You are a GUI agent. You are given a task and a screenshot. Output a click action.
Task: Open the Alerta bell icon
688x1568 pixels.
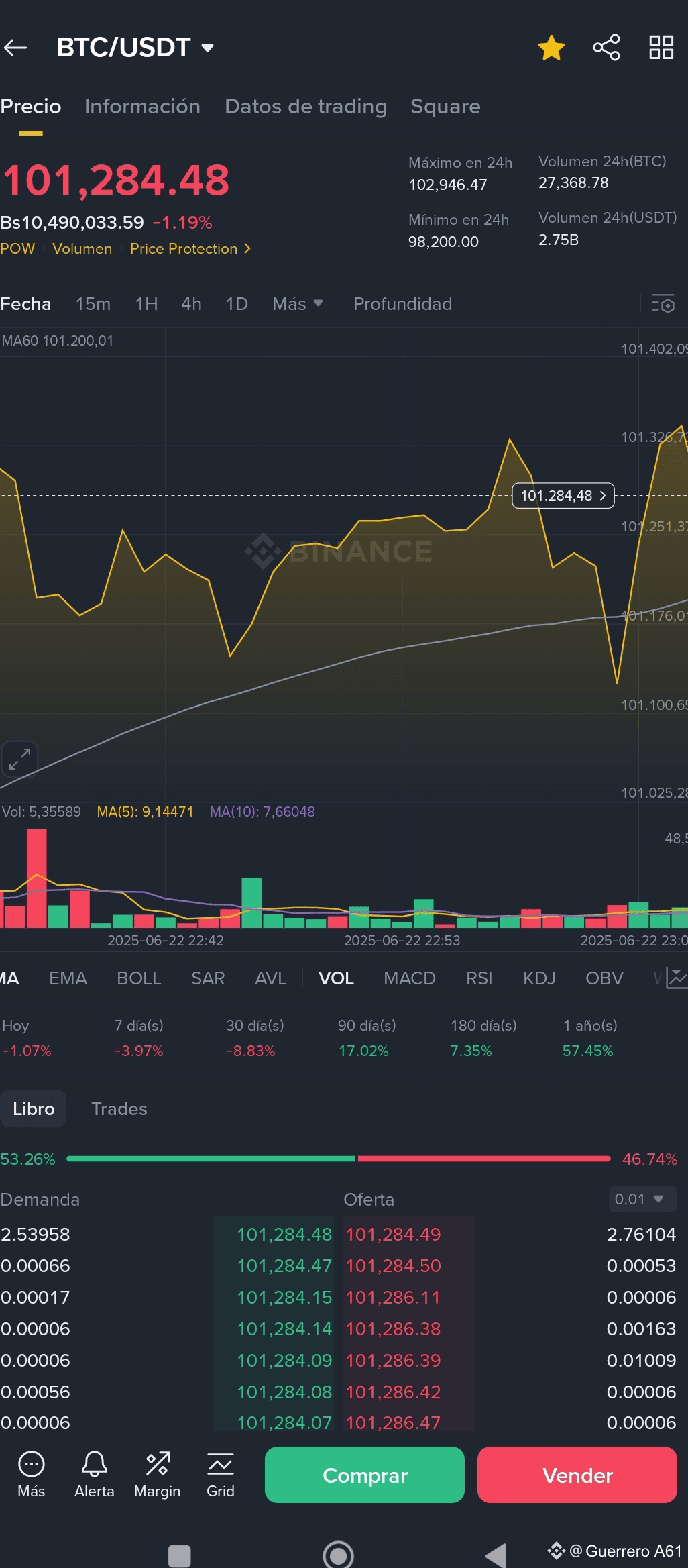click(x=94, y=1475)
